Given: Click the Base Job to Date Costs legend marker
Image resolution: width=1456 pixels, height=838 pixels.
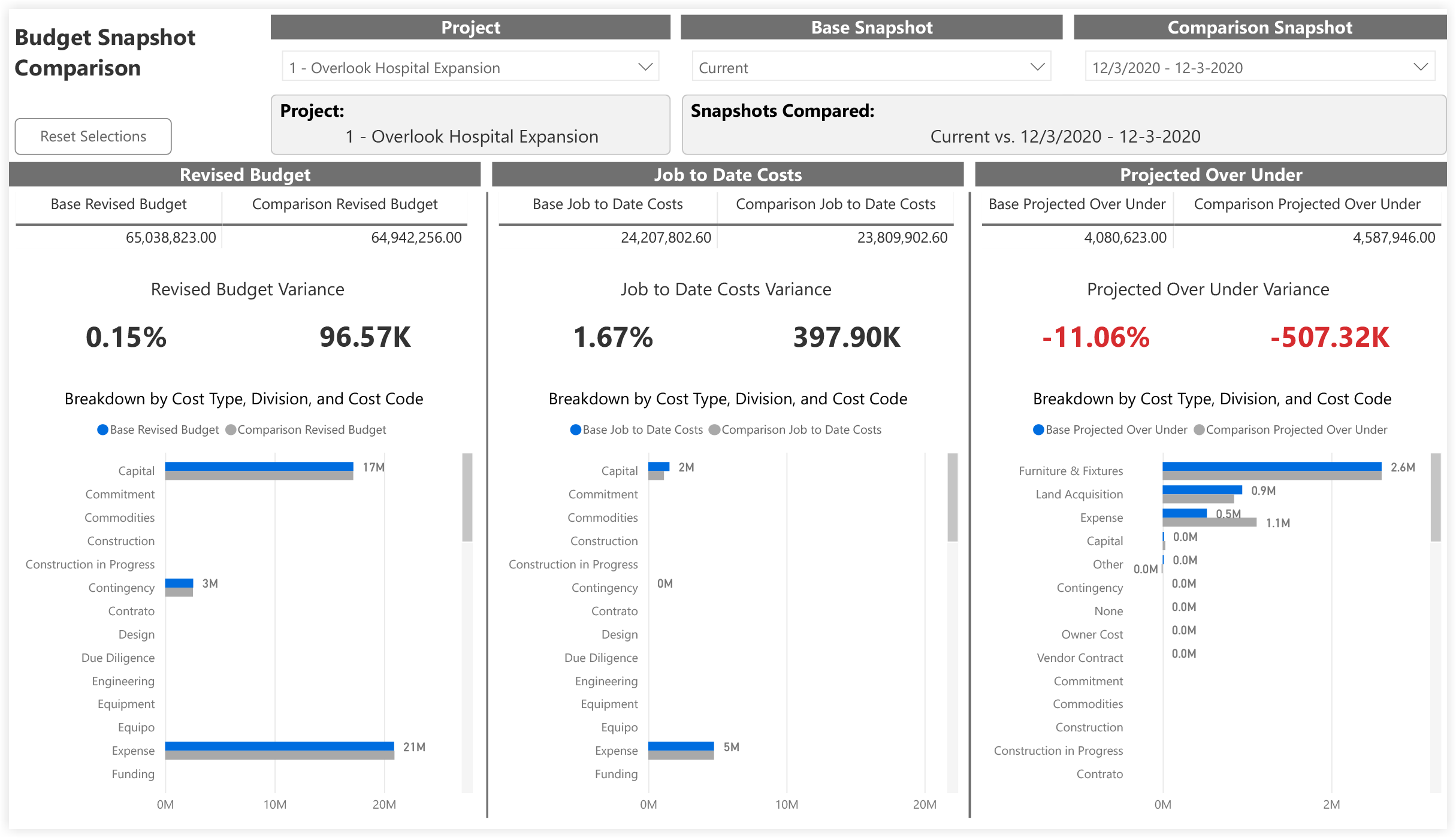Looking at the screenshot, I should pos(575,429).
